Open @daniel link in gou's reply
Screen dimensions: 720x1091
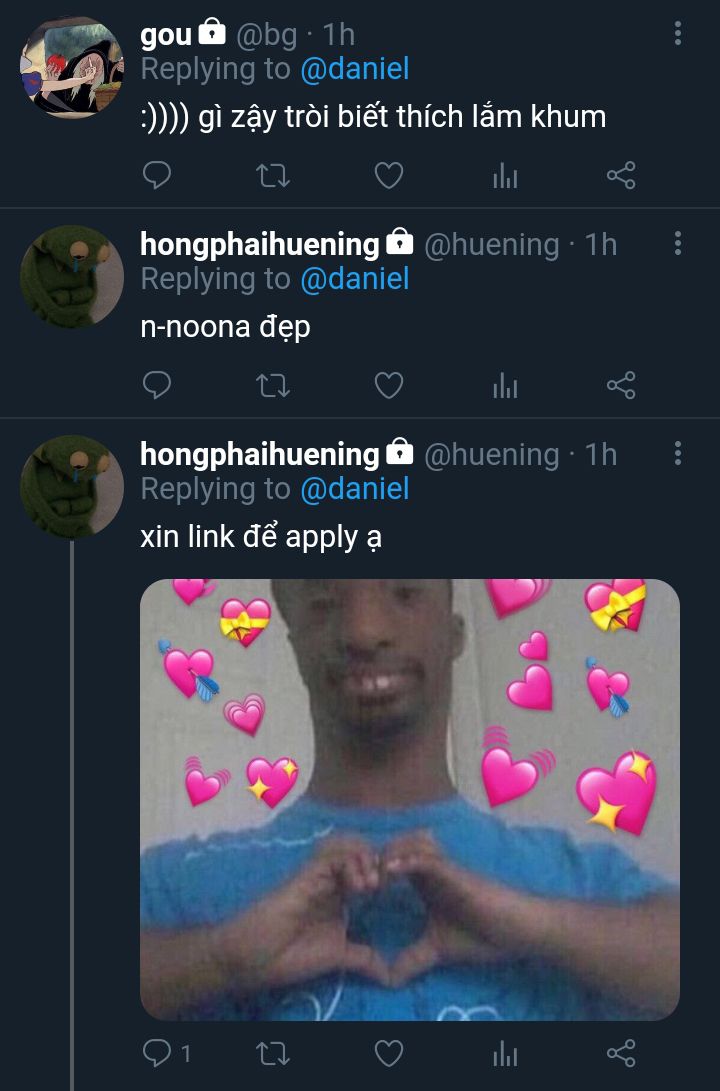coord(355,69)
